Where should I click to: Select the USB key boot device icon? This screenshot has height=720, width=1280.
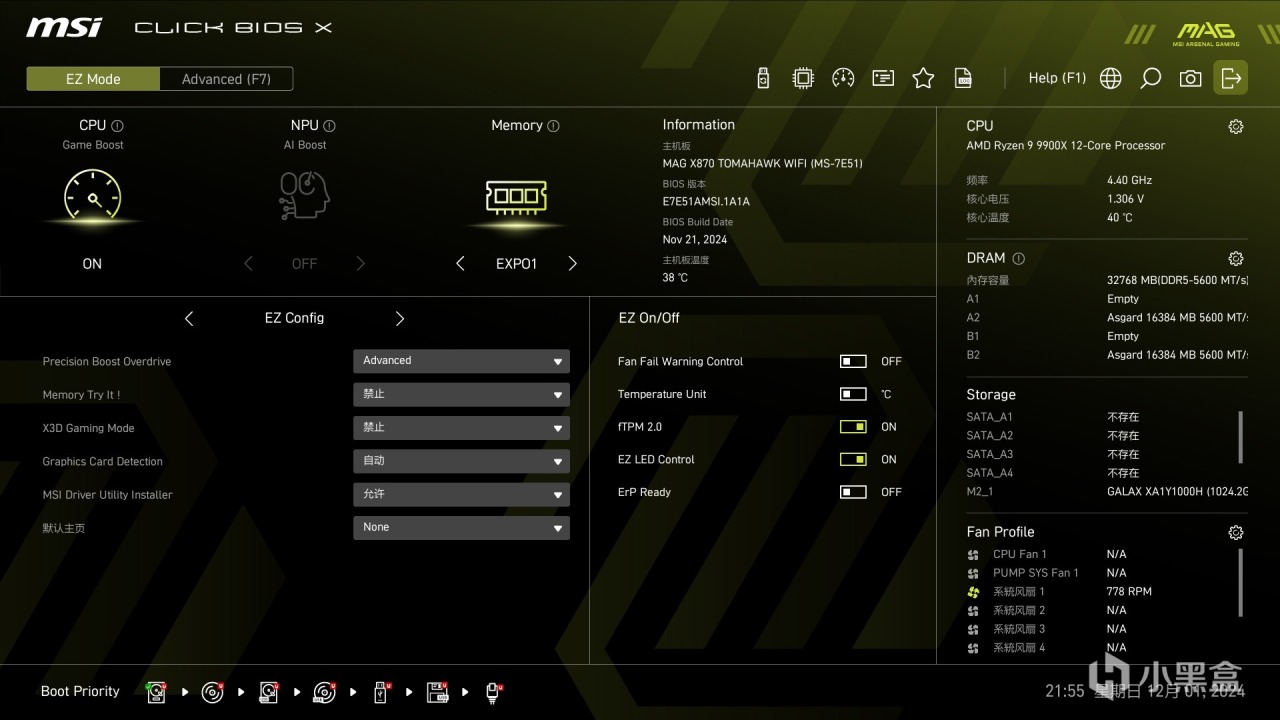pos(381,691)
